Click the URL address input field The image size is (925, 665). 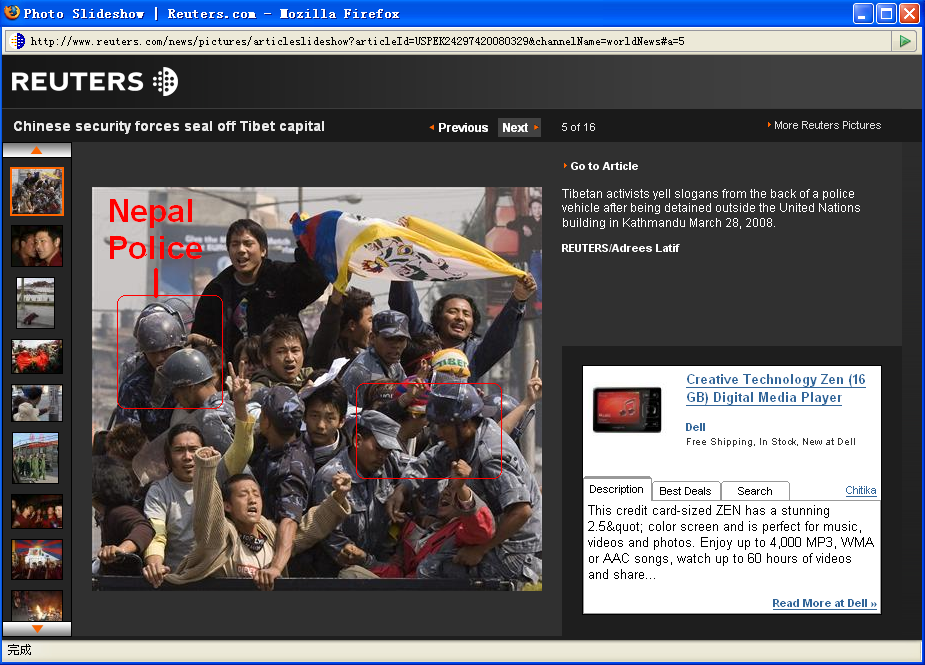[450, 41]
